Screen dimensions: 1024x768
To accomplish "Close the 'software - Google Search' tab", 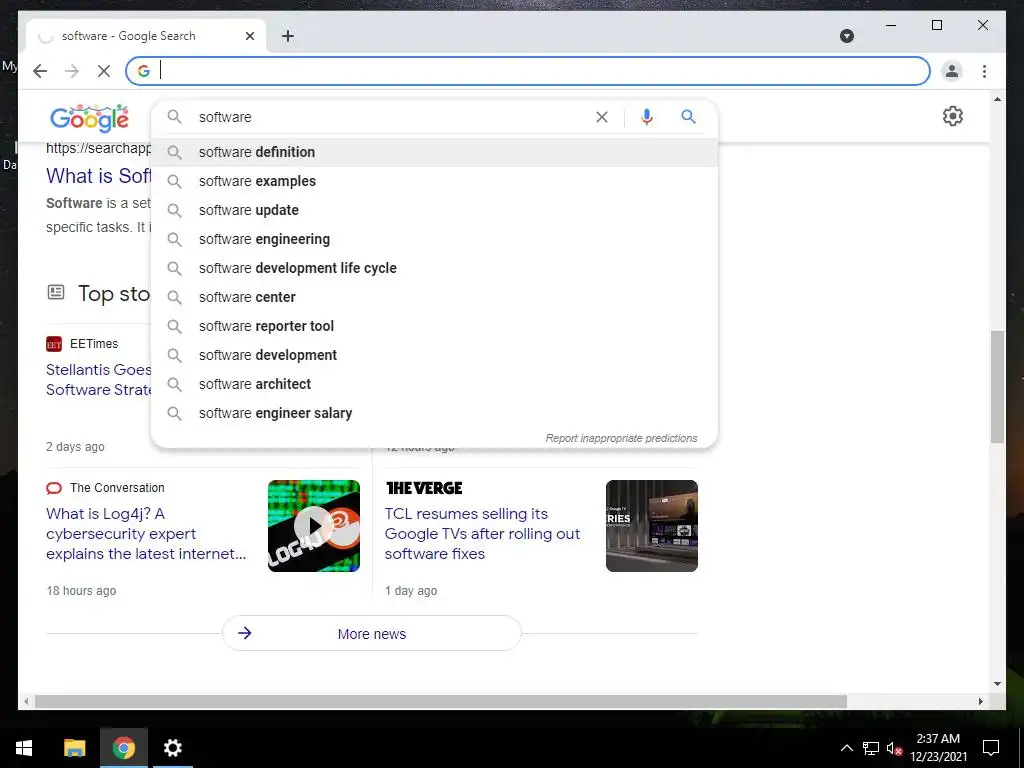I will pos(249,36).
